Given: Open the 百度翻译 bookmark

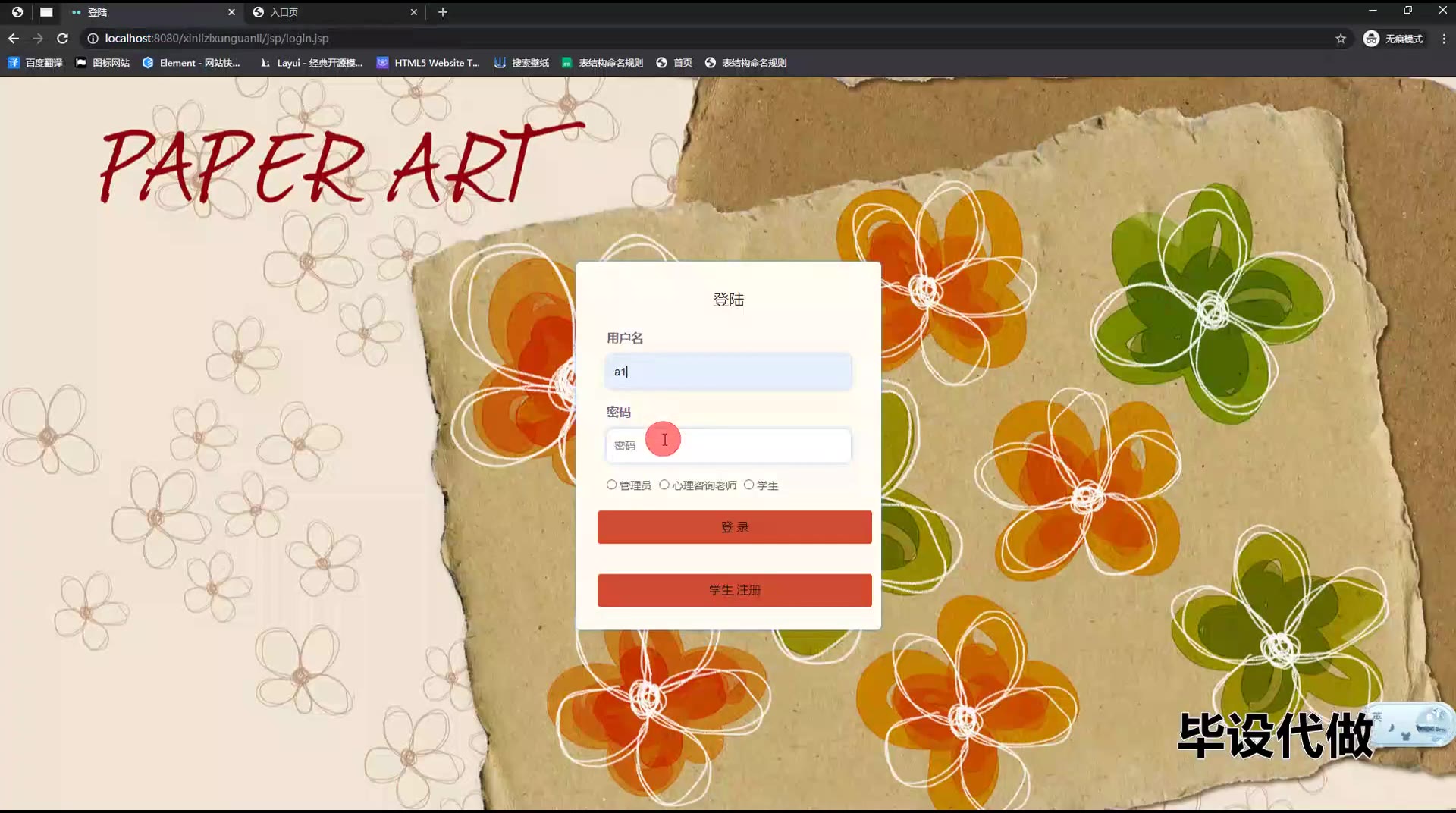Looking at the screenshot, I should 35,63.
